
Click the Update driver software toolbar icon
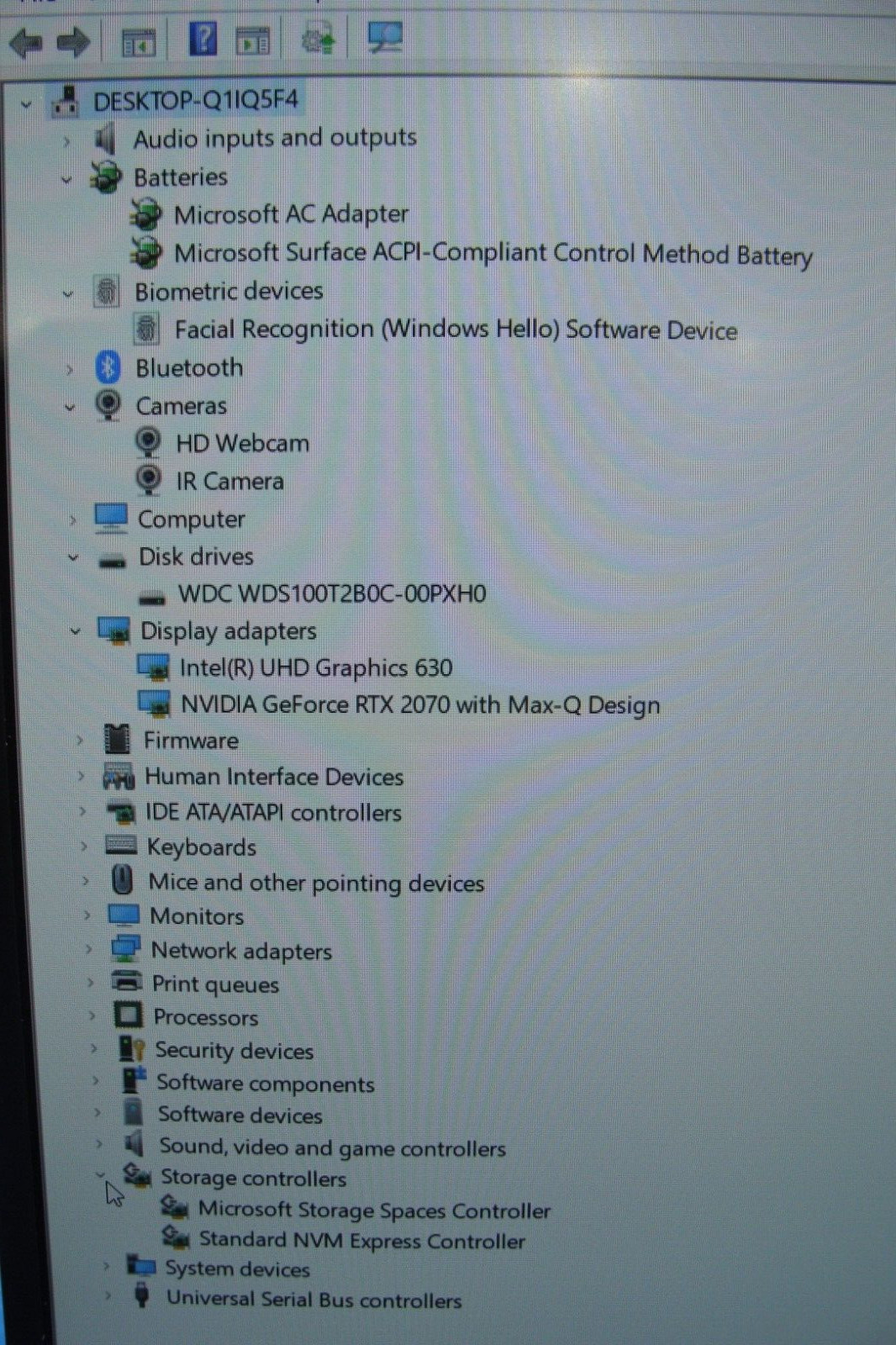[x=319, y=39]
